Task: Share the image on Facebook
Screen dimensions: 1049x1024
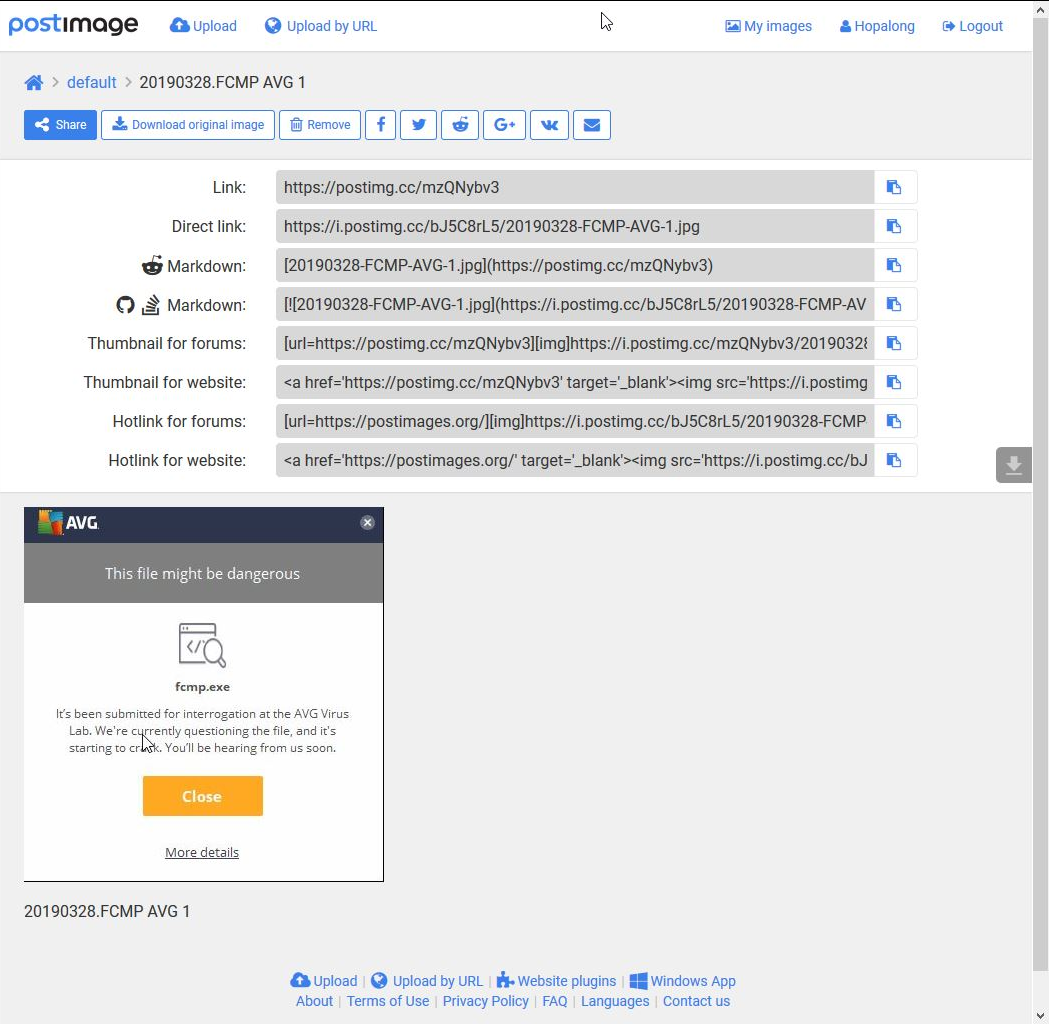Action: 380,124
